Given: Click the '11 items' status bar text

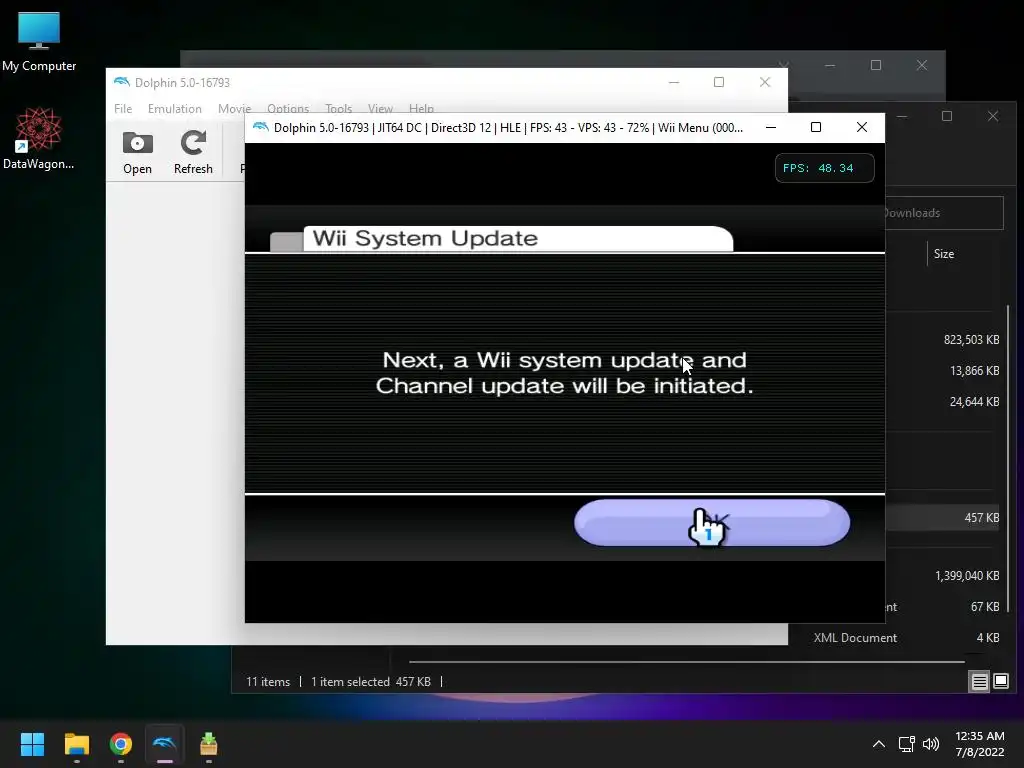Looking at the screenshot, I should (x=268, y=682).
